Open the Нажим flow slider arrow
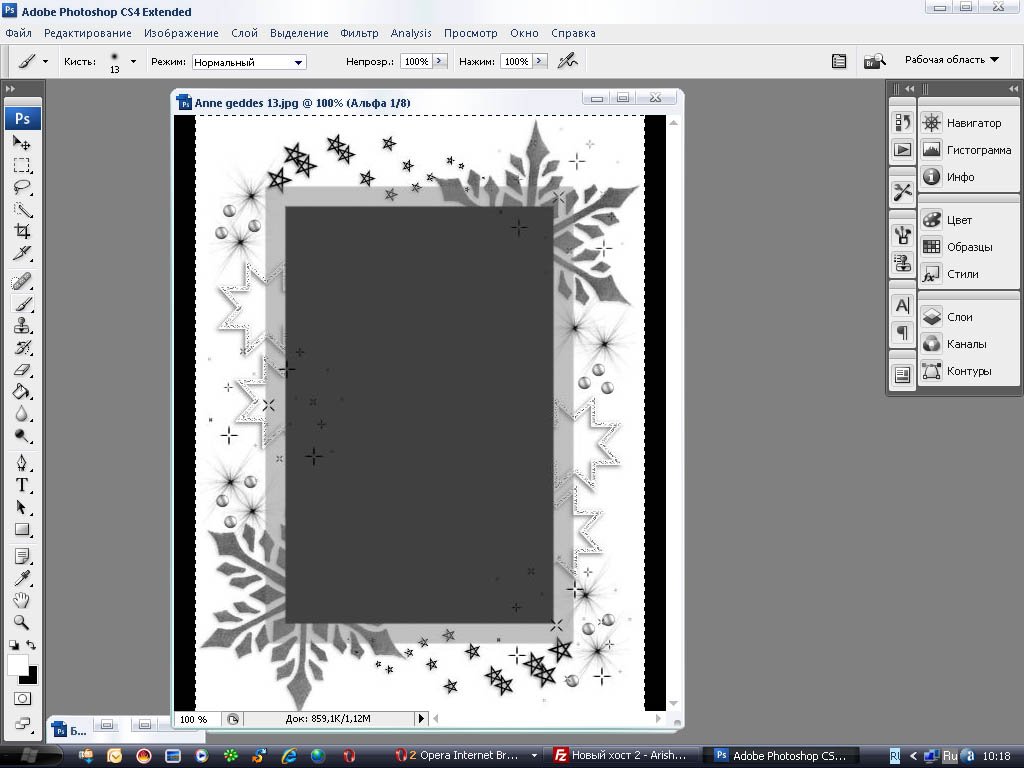The image size is (1024, 768). 539,61
